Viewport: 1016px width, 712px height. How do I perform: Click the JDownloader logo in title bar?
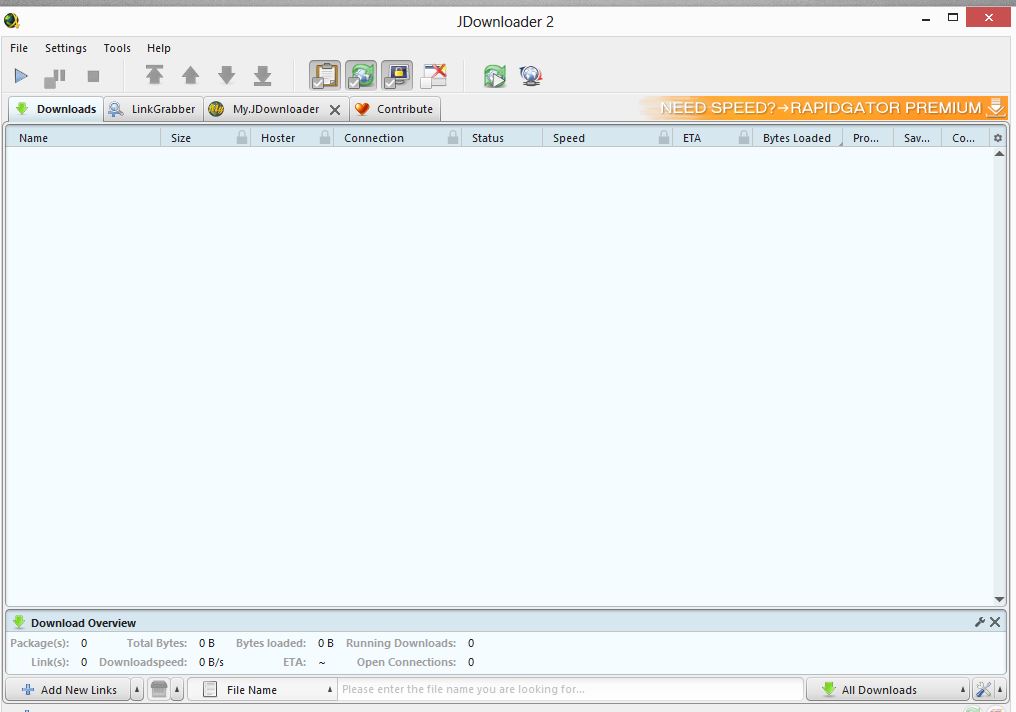point(12,21)
